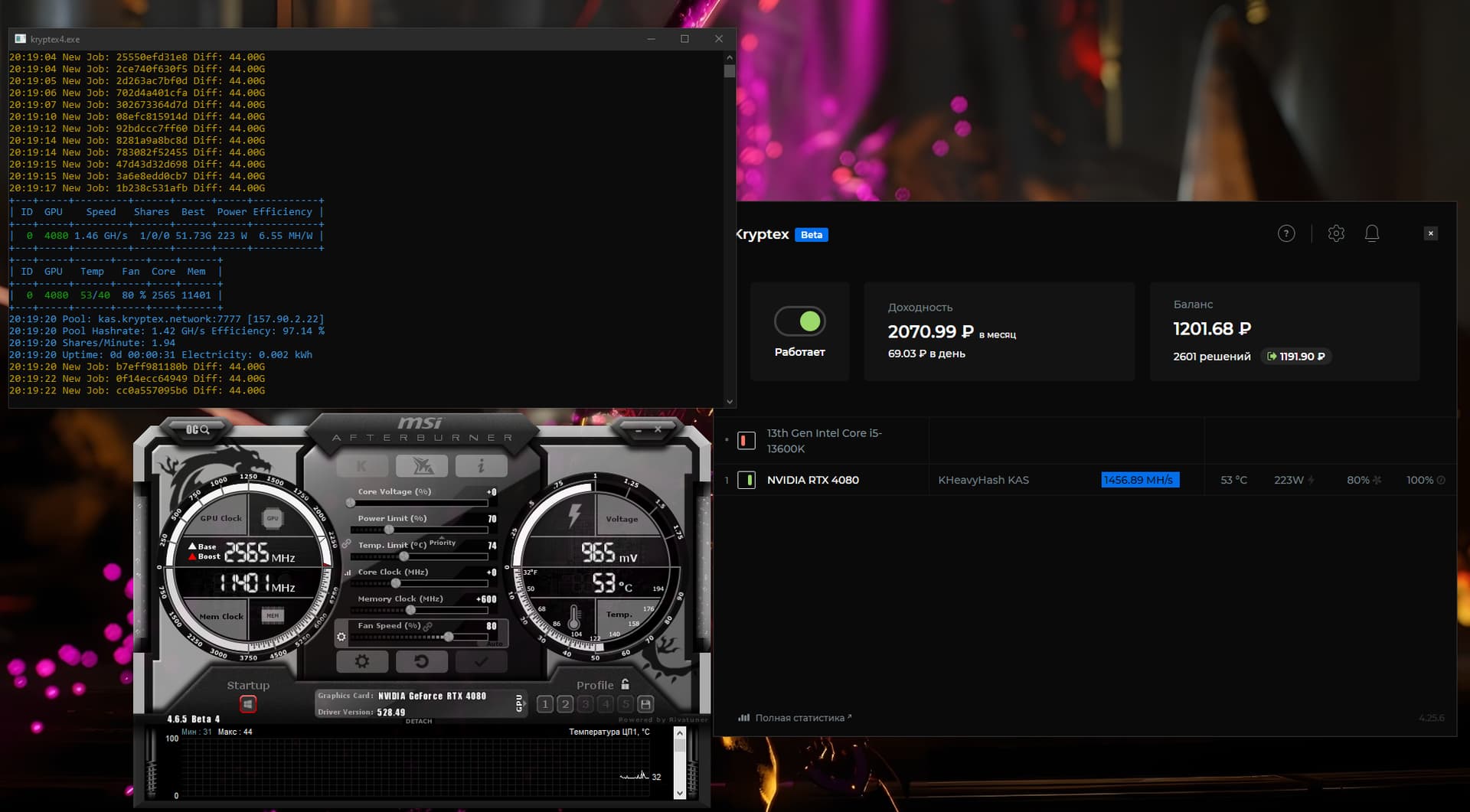
Task: Click the 100% load icon
Action: tap(1441, 480)
